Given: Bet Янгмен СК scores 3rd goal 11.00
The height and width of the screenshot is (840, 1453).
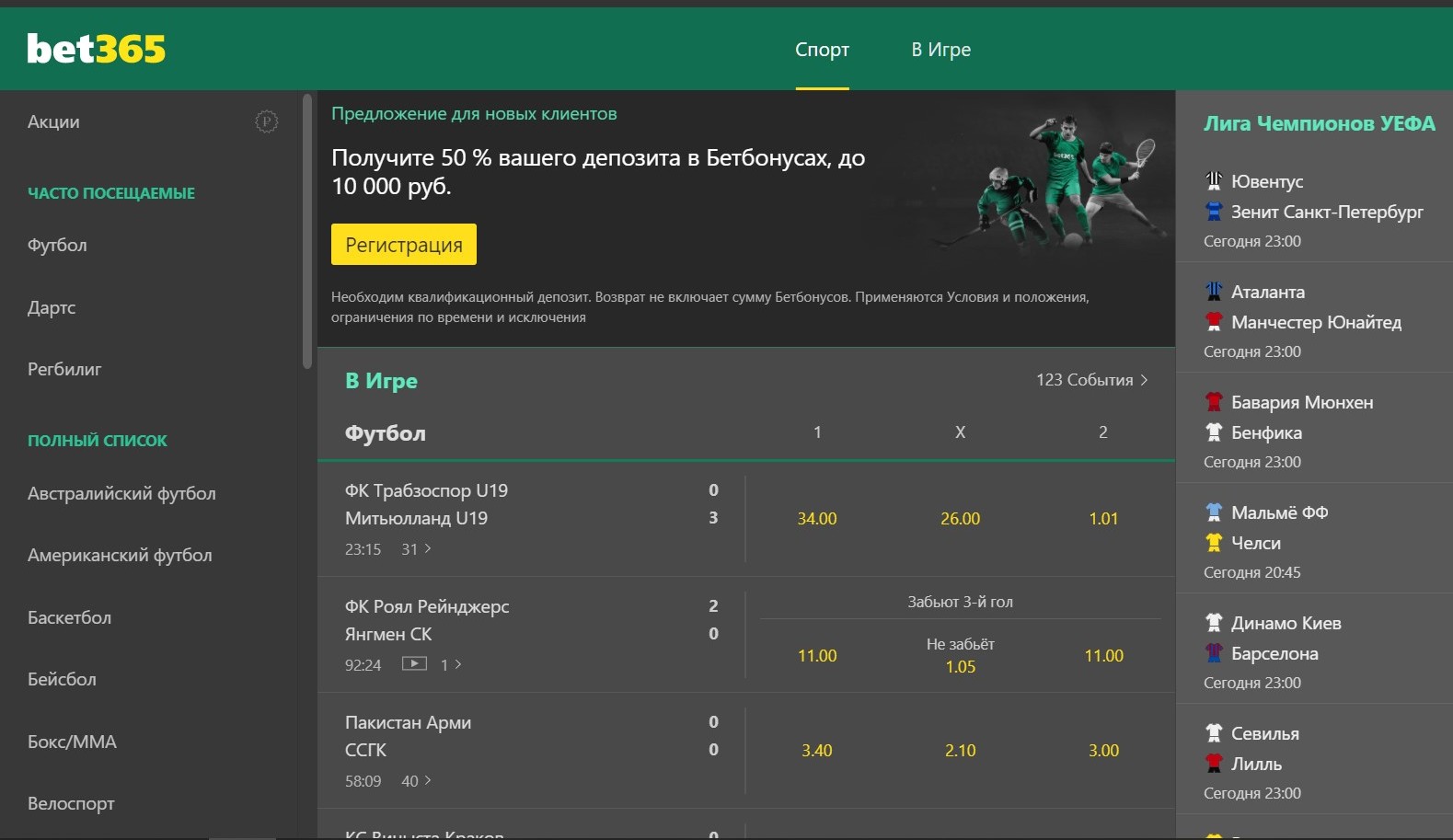Looking at the screenshot, I should [x=1103, y=656].
